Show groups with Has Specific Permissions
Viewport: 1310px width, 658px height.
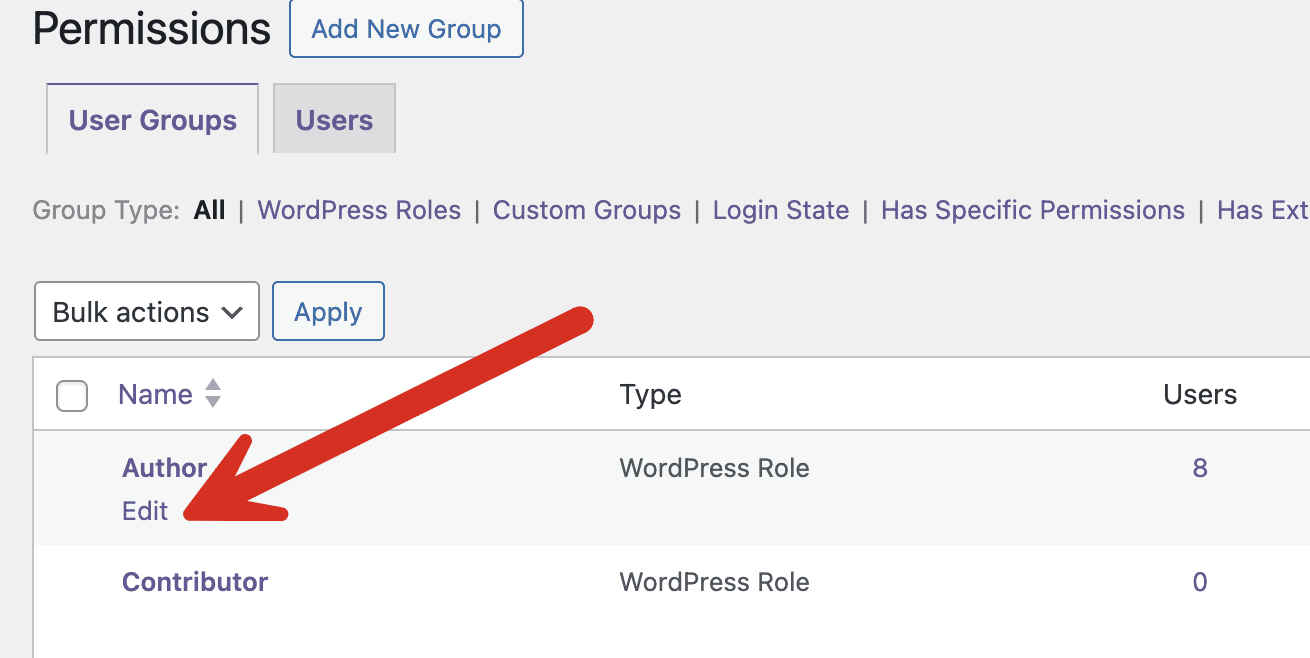click(x=1032, y=211)
